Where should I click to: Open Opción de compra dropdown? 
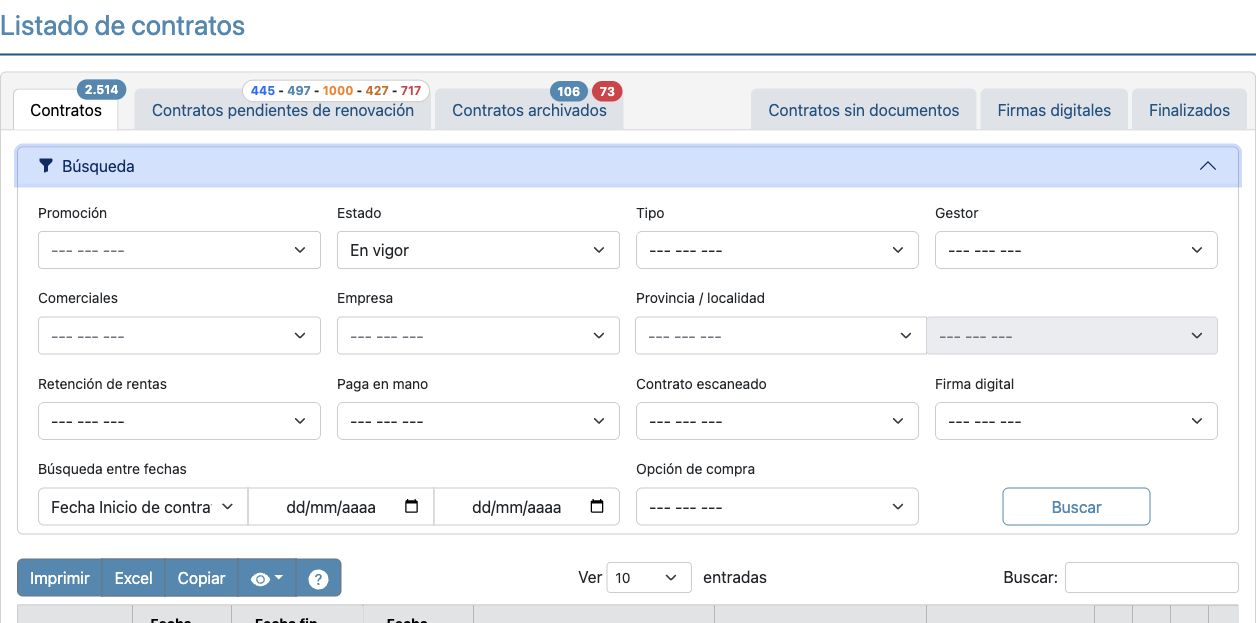click(777, 507)
